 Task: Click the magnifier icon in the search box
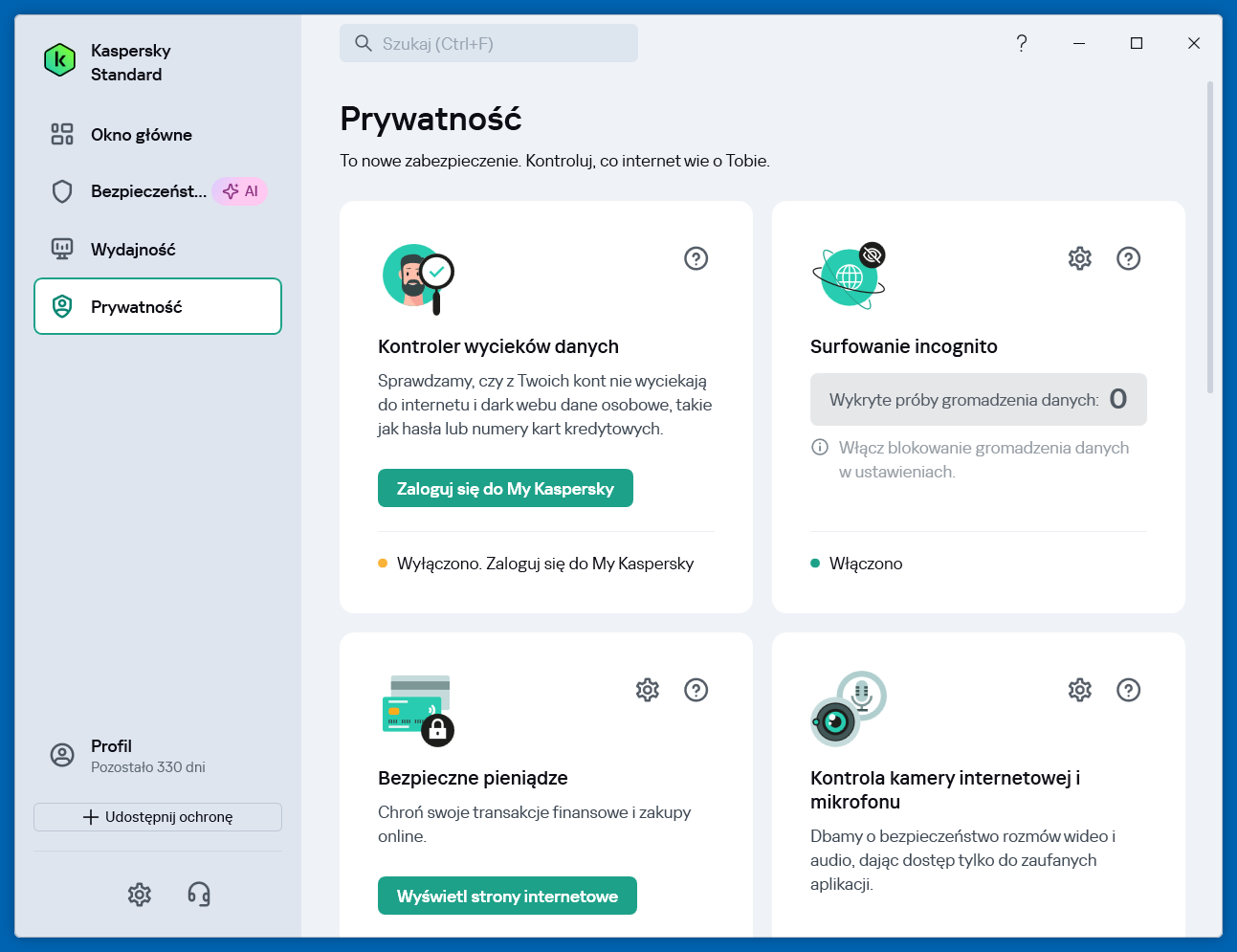click(x=364, y=43)
